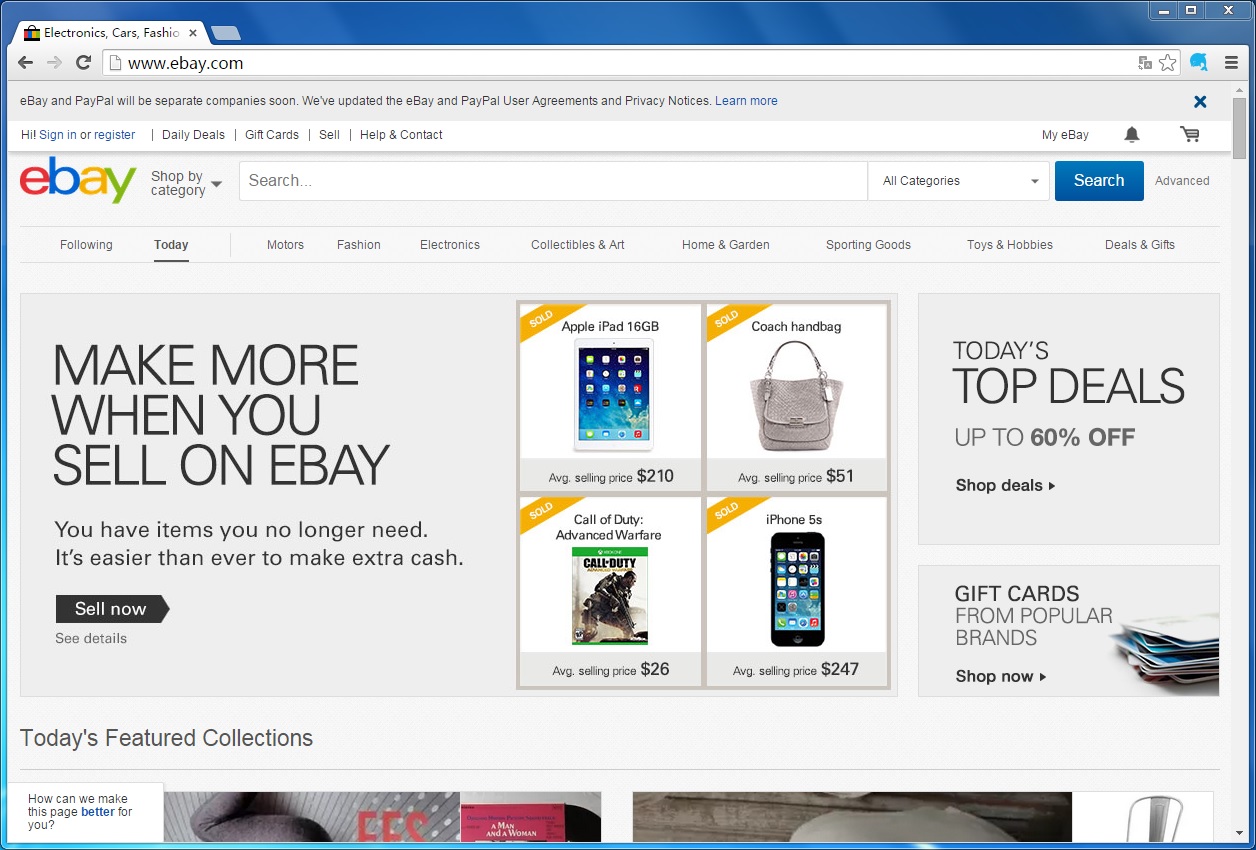
Task: Click the browser reload button
Action: pos(84,63)
